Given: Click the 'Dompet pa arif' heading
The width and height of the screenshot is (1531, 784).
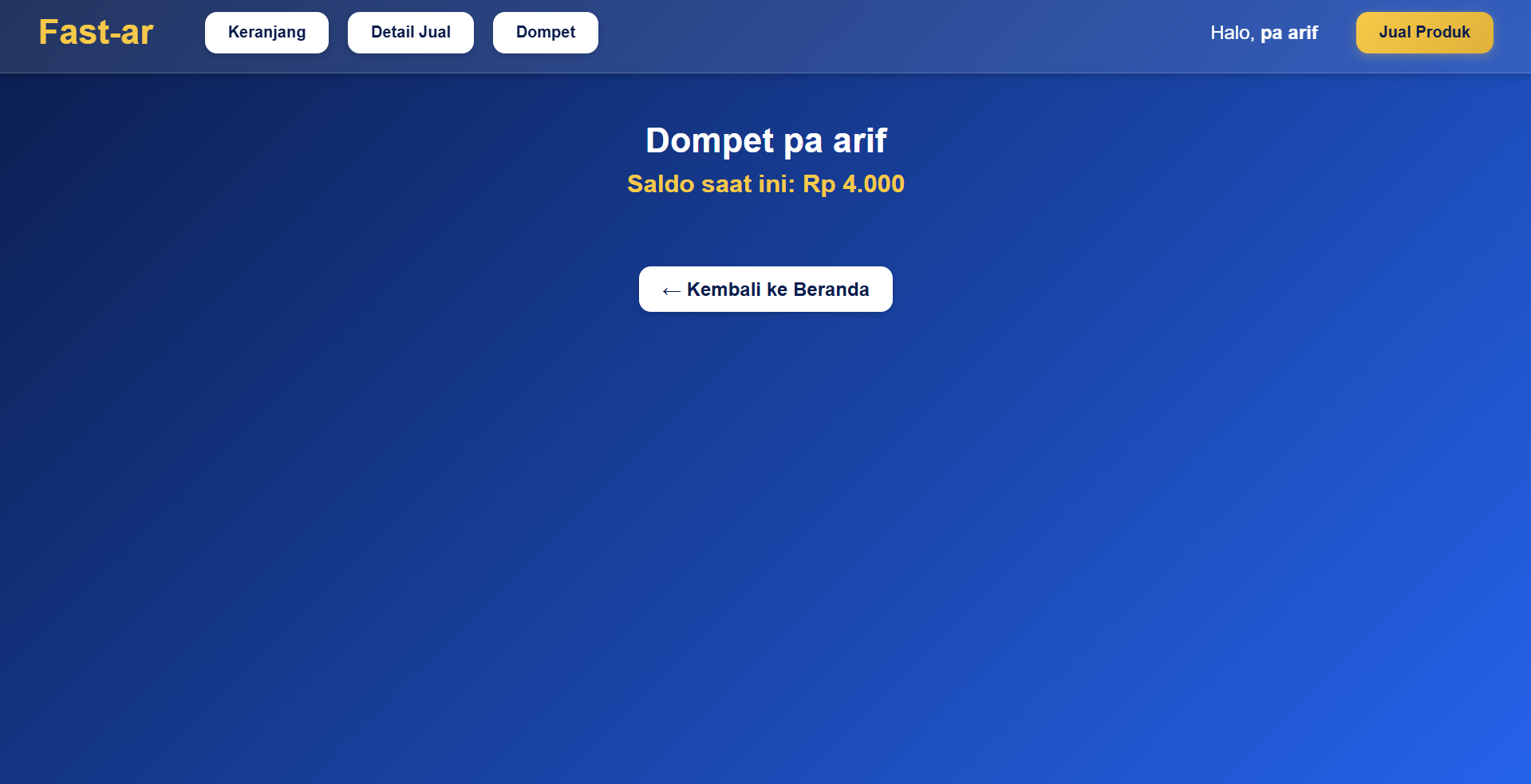Looking at the screenshot, I should click(766, 141).
